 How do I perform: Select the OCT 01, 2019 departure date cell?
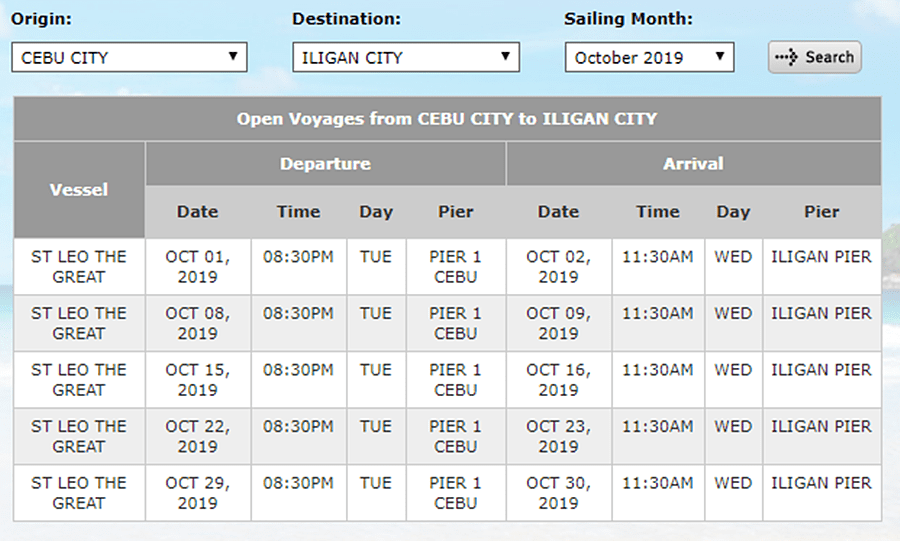tap(197, 266)
